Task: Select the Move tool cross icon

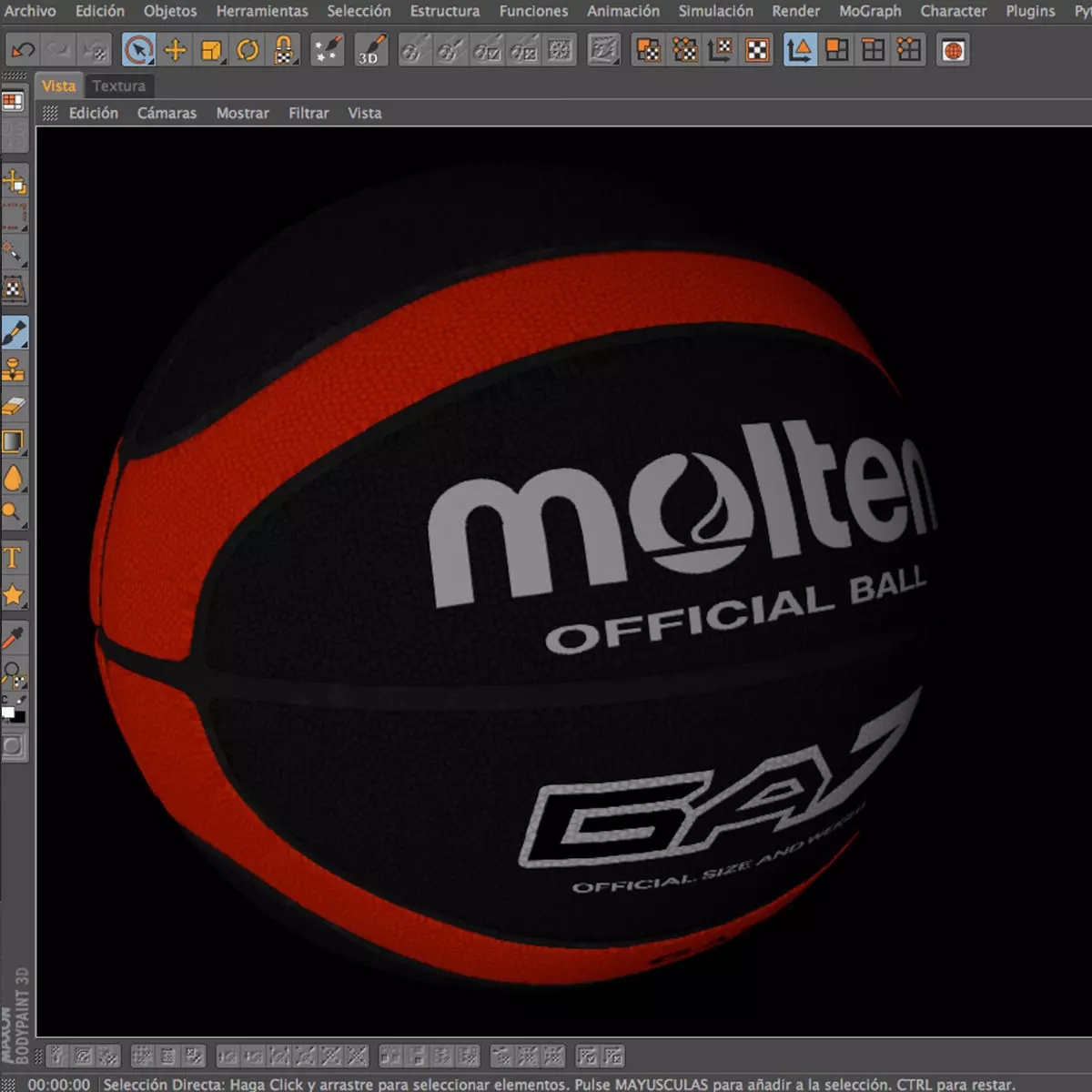Action: (175, 50)
